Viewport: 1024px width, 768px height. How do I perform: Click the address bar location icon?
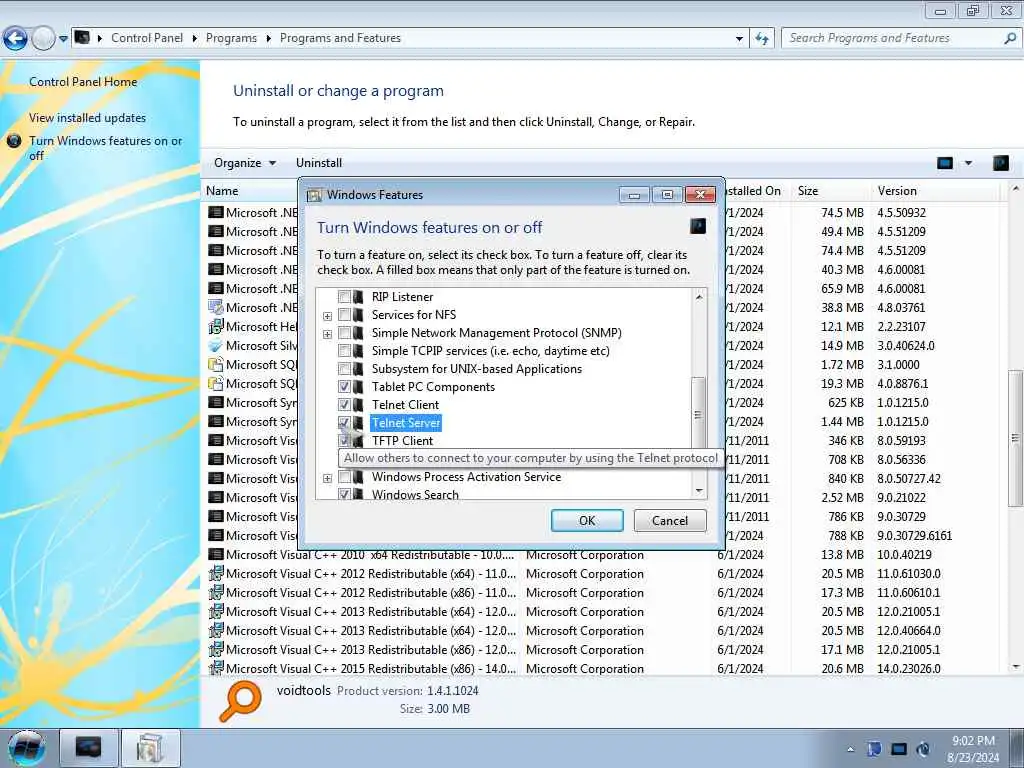(x=82, y=37)
